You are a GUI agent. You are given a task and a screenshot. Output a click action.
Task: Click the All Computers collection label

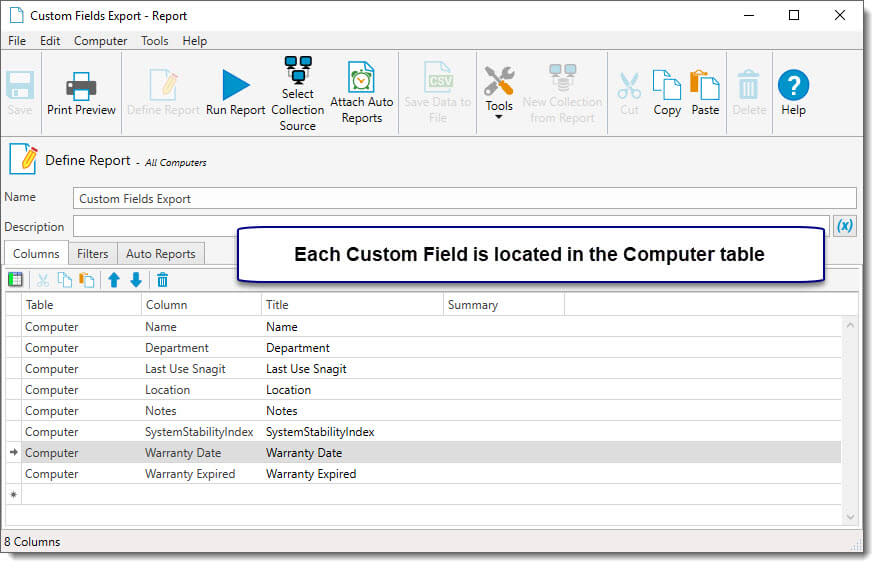click(175, 163)
